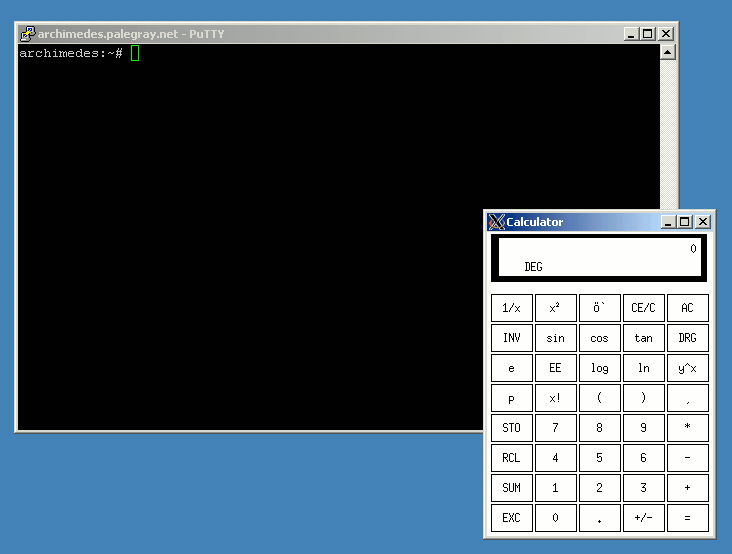
Task: Switch angle mode with the DRG key
Action: 687,338
